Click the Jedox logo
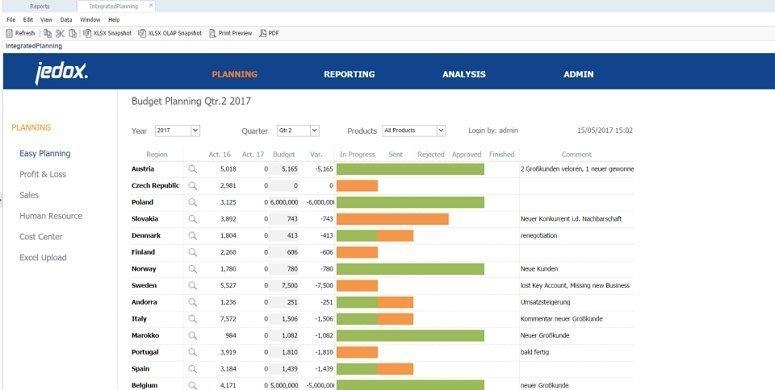The width and height of the screenshot is (775, 390). pyautogui.click(x=61, y=73)
